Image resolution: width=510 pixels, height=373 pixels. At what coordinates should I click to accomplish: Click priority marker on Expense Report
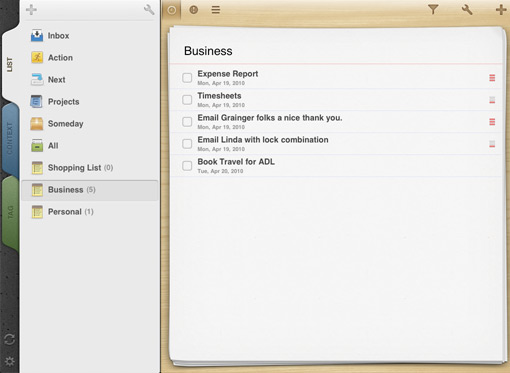coord(492,78)
